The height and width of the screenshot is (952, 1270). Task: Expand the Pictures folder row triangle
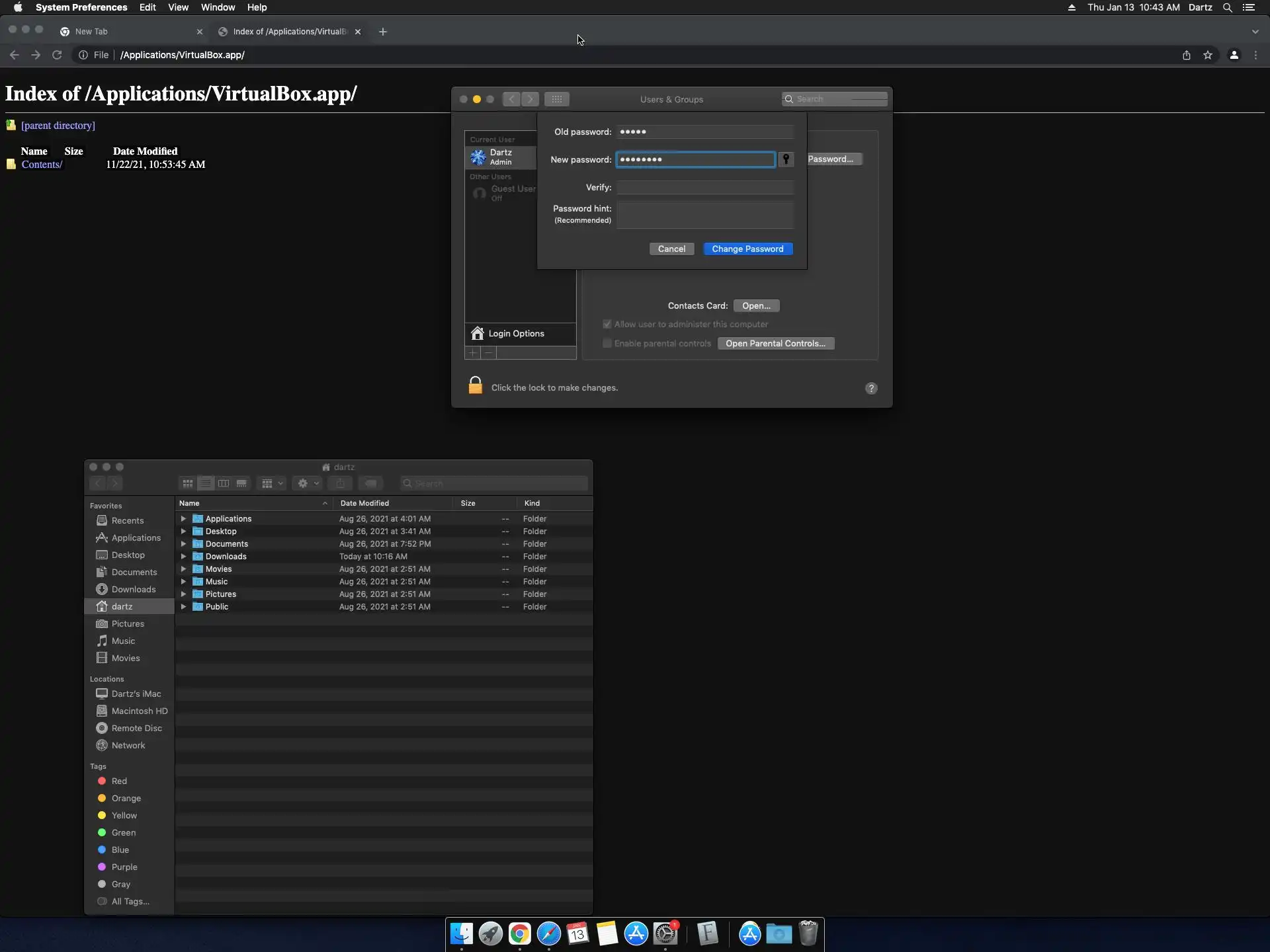coord(184,594)
